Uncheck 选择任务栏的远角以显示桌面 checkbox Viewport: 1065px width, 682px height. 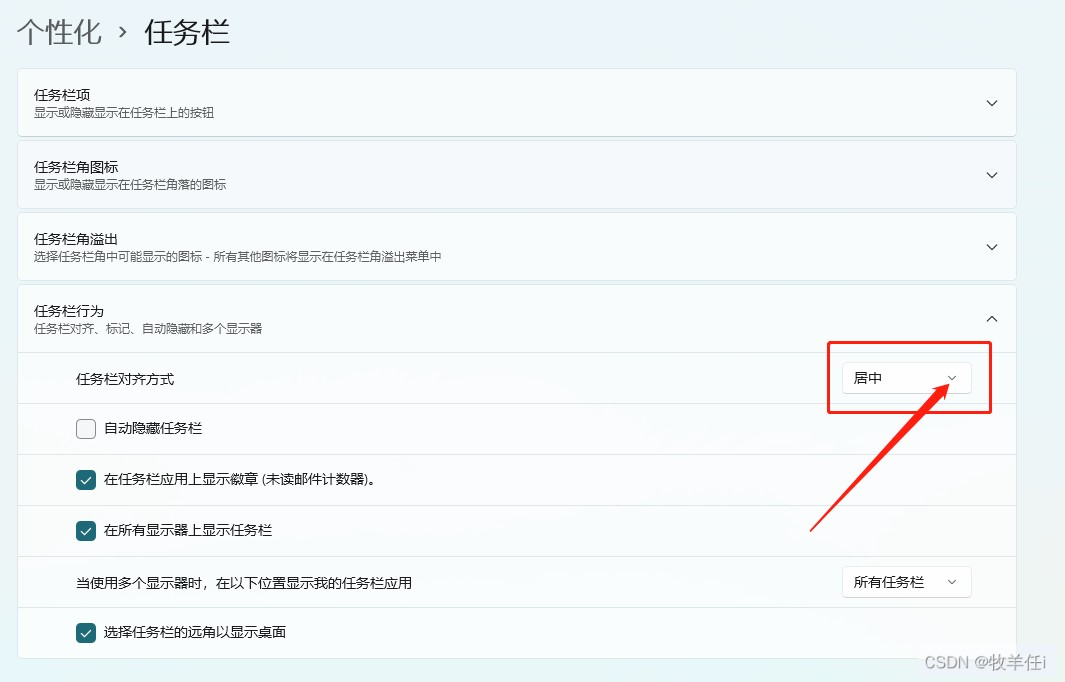(86, 632)
